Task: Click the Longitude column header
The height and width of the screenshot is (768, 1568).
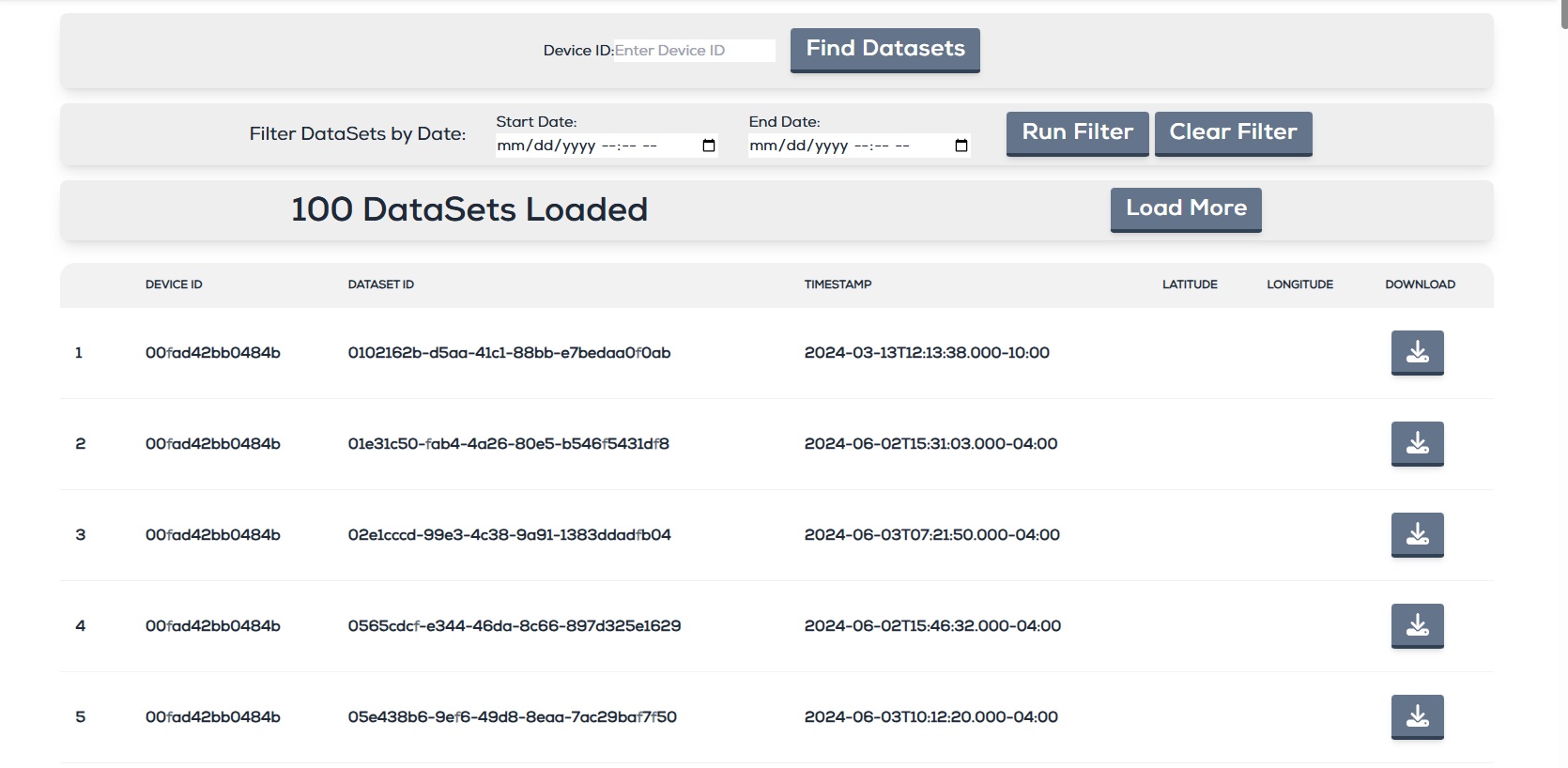Action: 1299,284
